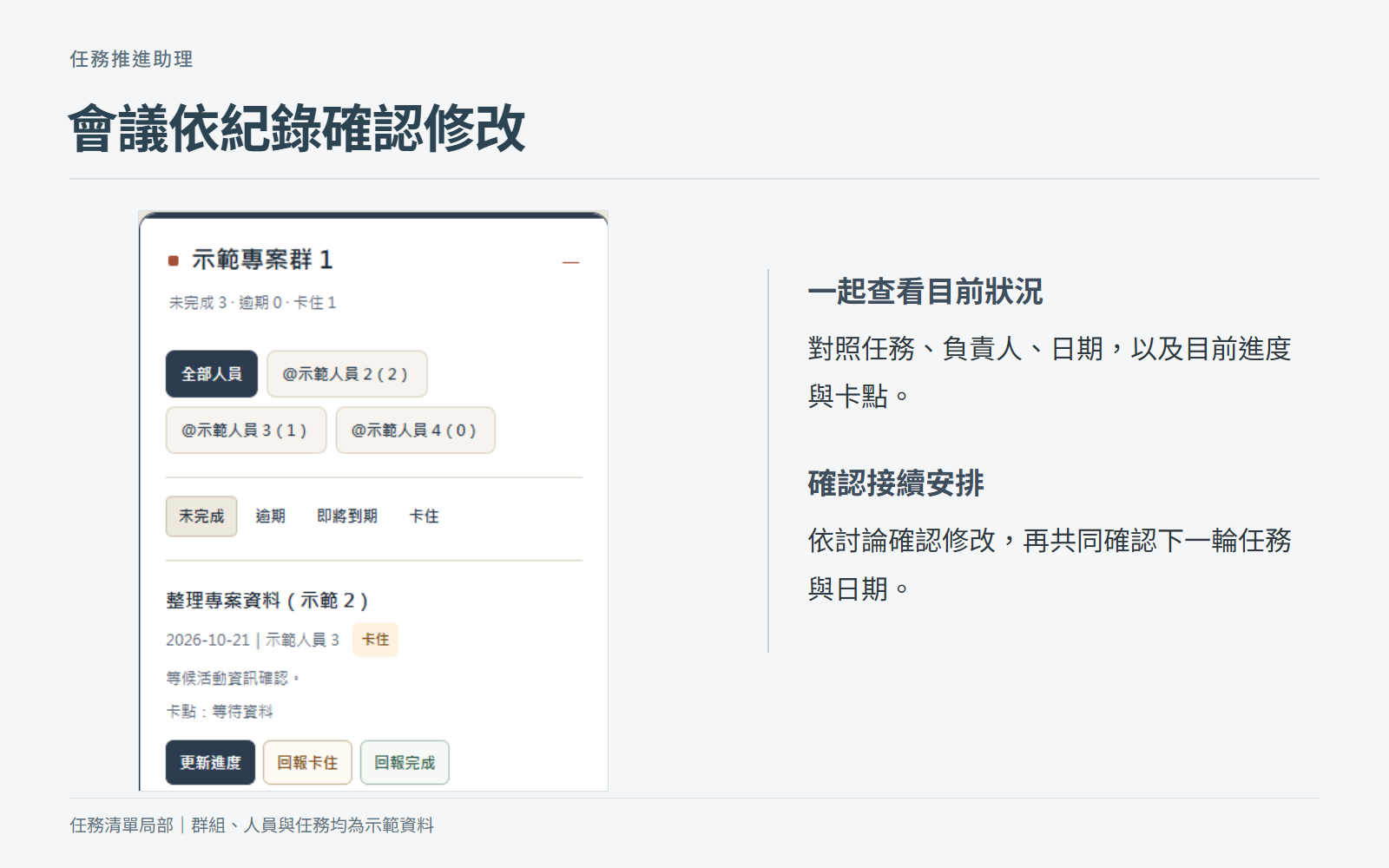Screen dimensions: 1389x868
Task: Click the 更新進度 button
Action: point(211,763)
